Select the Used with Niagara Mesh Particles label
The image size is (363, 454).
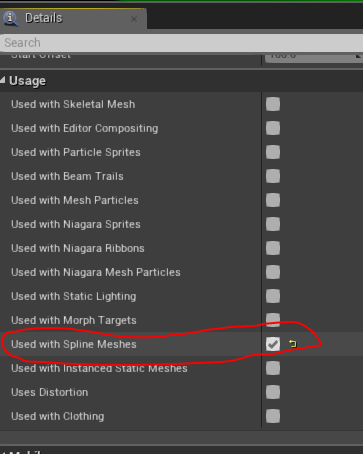pyautogui.click(x=96, y=272)
